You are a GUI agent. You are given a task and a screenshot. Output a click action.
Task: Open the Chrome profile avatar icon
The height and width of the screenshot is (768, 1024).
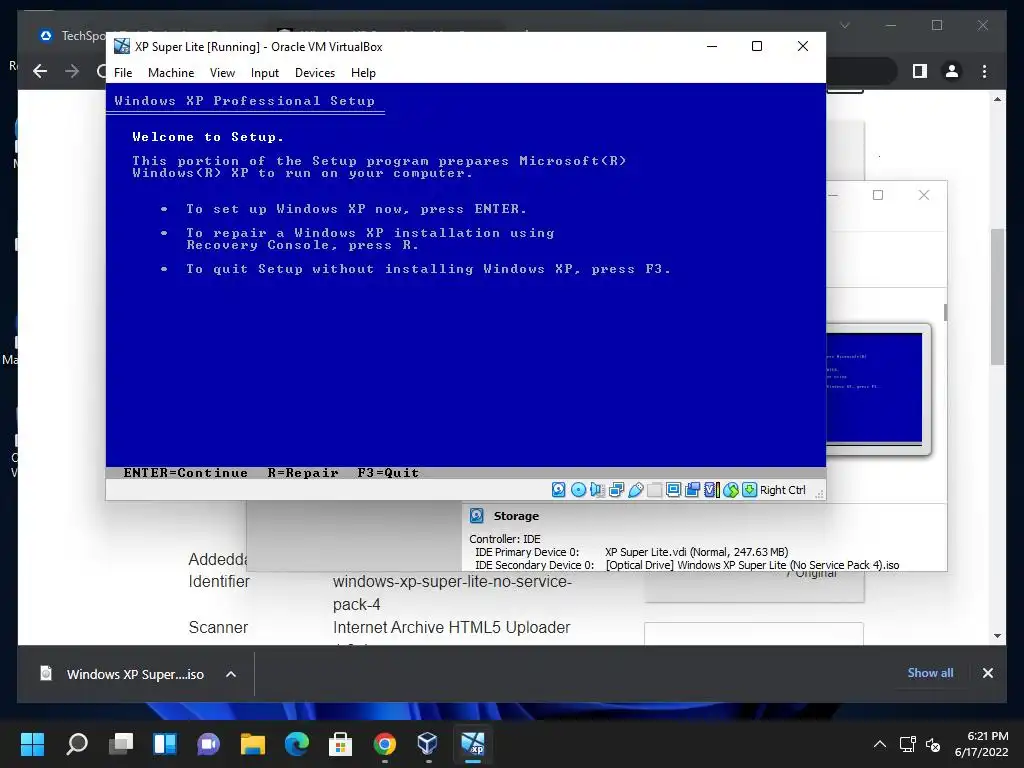click(952, 71)
